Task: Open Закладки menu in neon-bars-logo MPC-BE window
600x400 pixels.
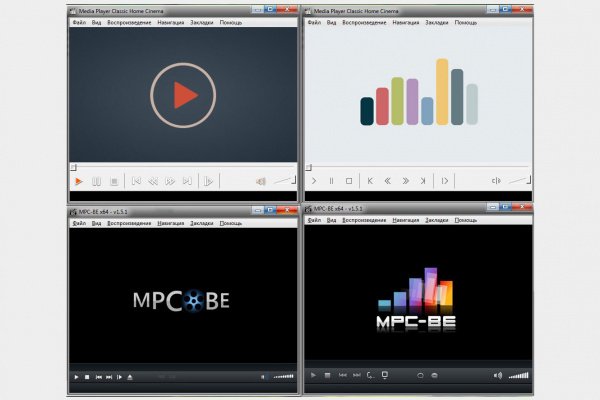Action: [x=437, y=220]
